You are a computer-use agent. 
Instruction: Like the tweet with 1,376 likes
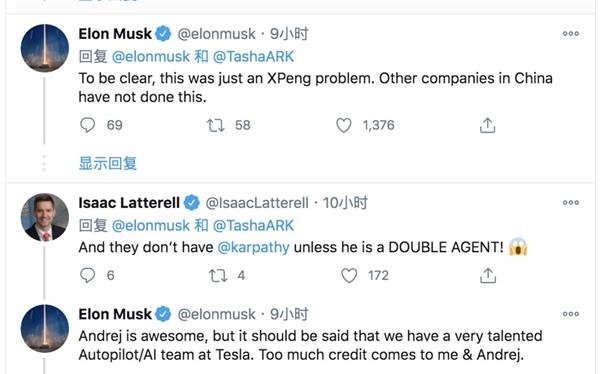pos(344,125)
